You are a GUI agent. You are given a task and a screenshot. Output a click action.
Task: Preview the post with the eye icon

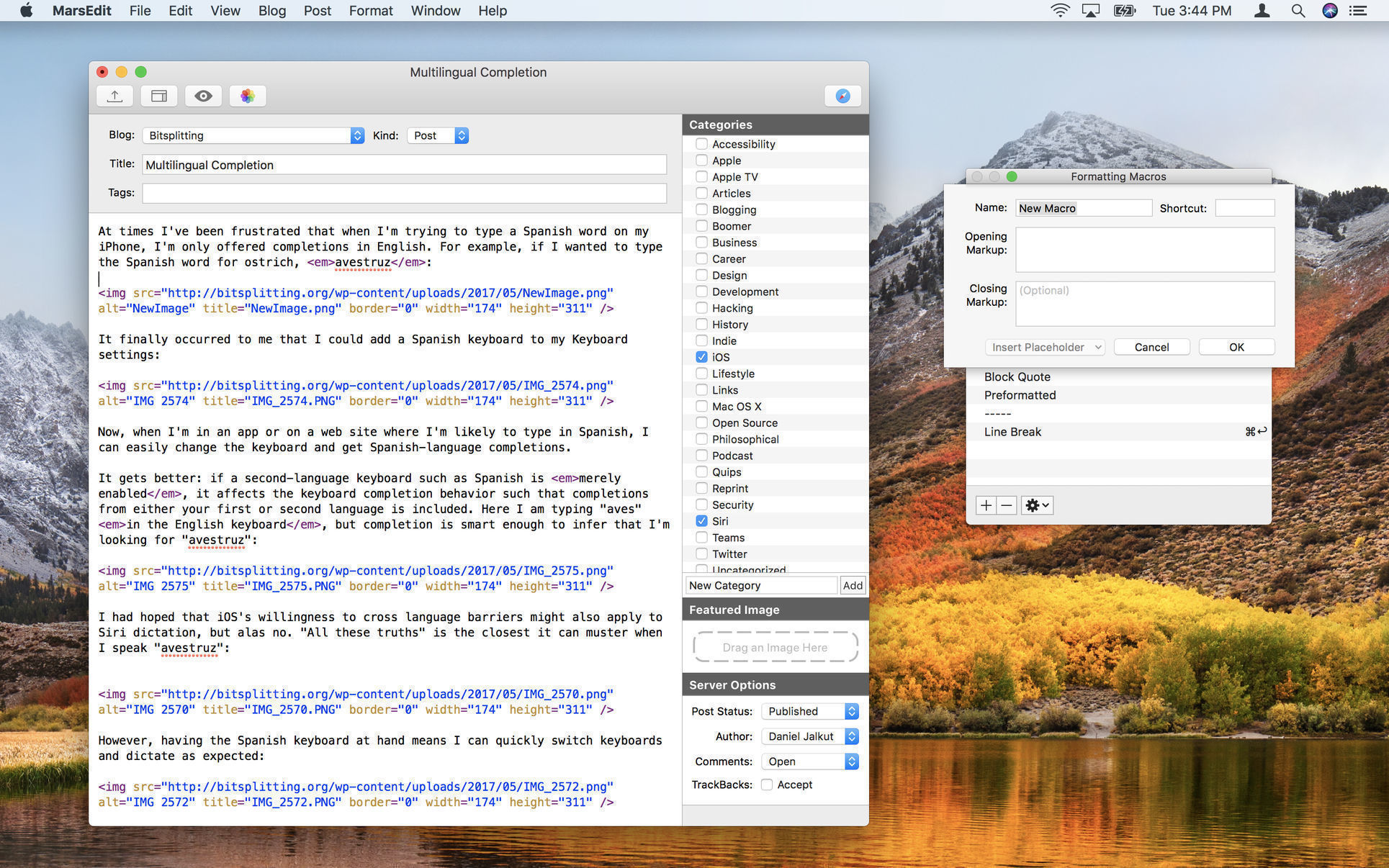click(x=203, y=95)
